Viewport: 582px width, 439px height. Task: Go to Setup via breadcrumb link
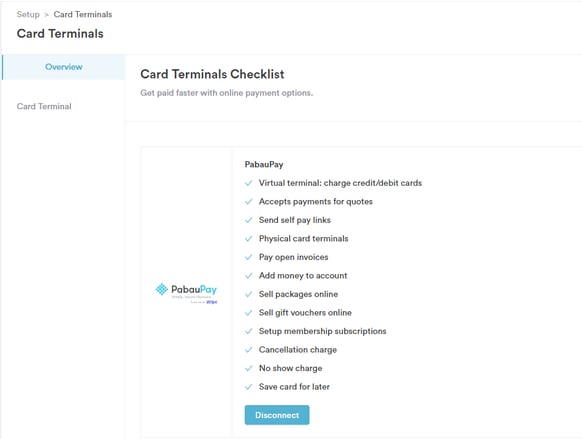click(x=28, y=14)
